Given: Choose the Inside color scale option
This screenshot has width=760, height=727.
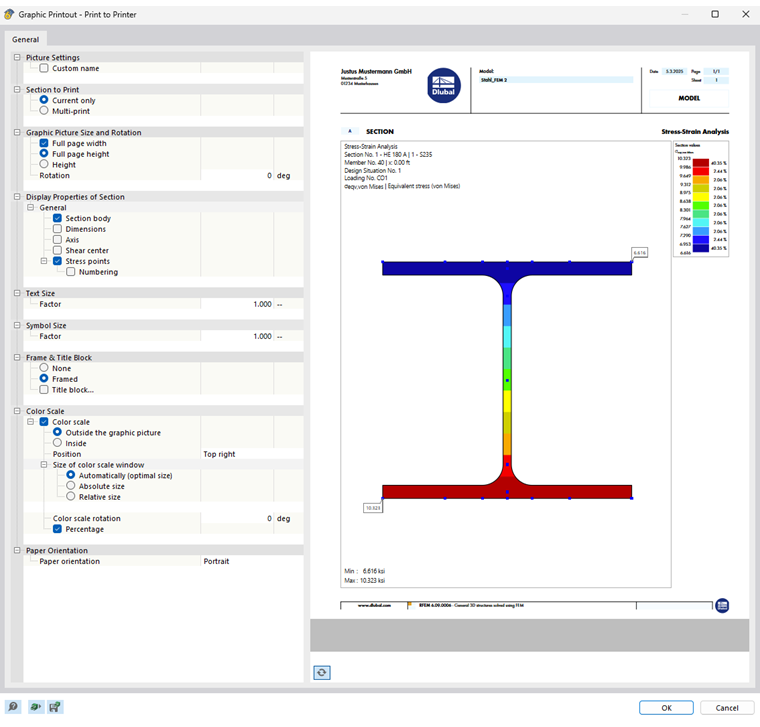Looking at the screenshot, I should [x=57, y=443].
